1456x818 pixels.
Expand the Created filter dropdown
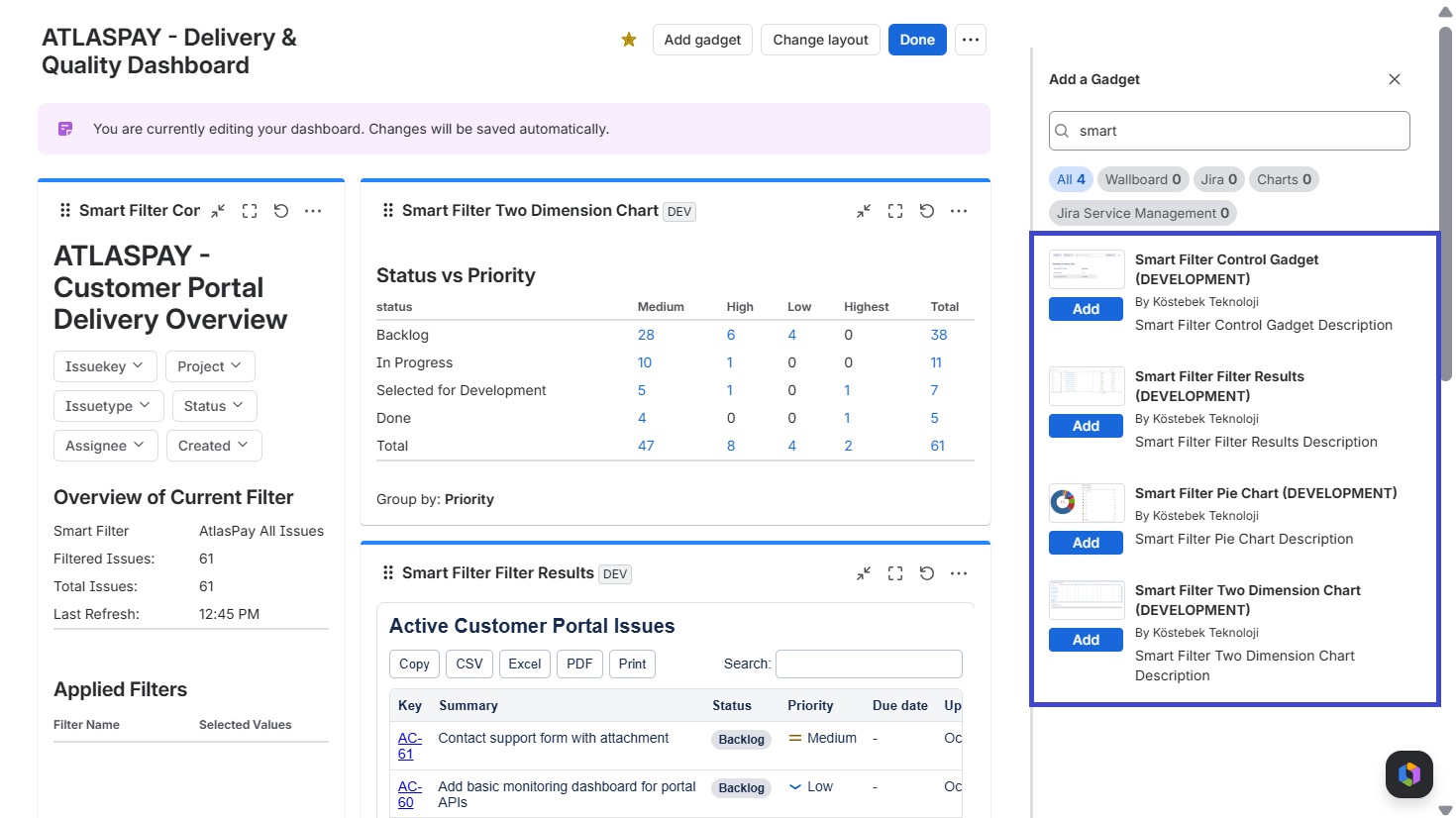[x=214, y=446]
